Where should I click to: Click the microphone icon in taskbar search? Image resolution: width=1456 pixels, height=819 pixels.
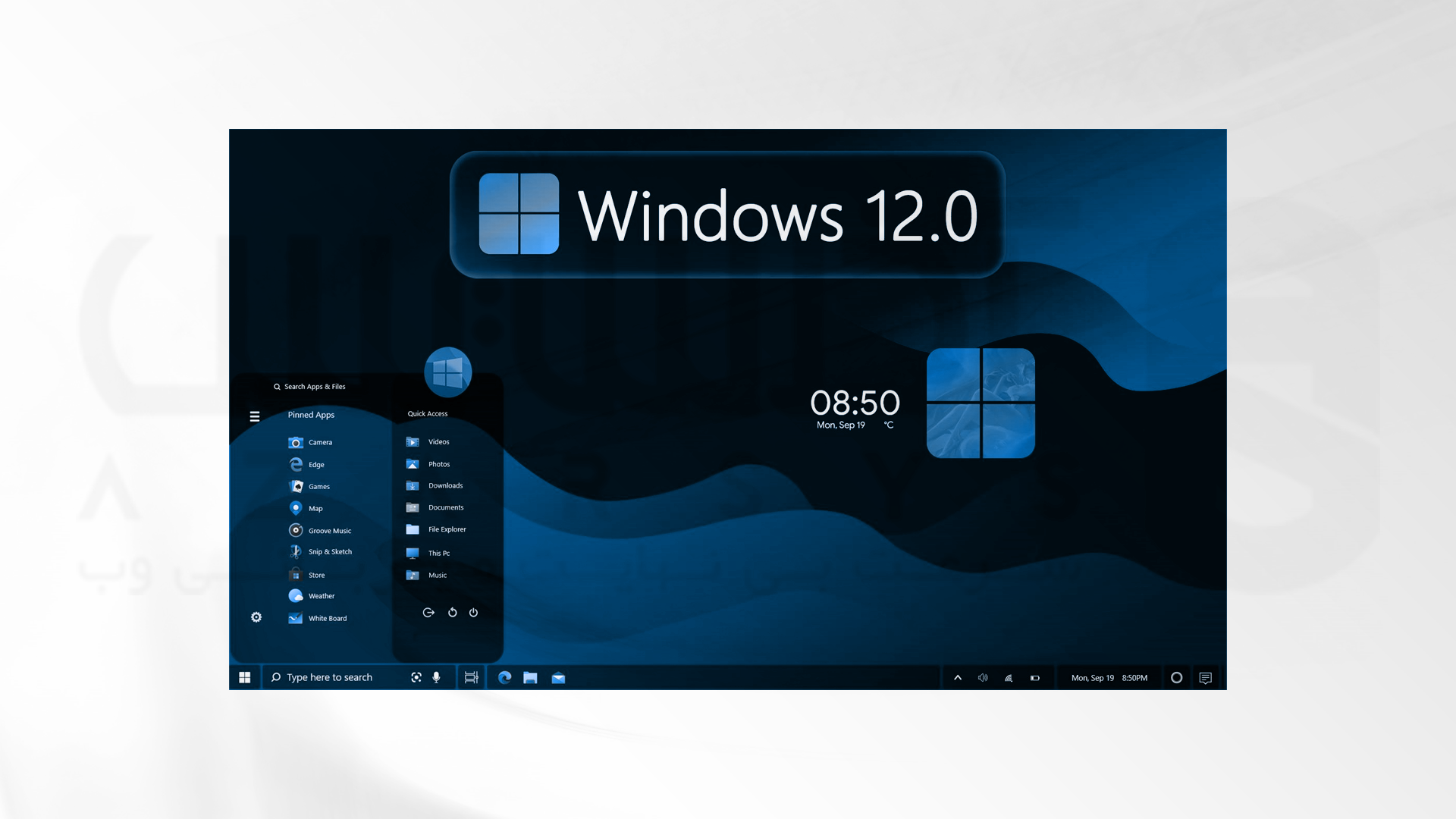436,677
